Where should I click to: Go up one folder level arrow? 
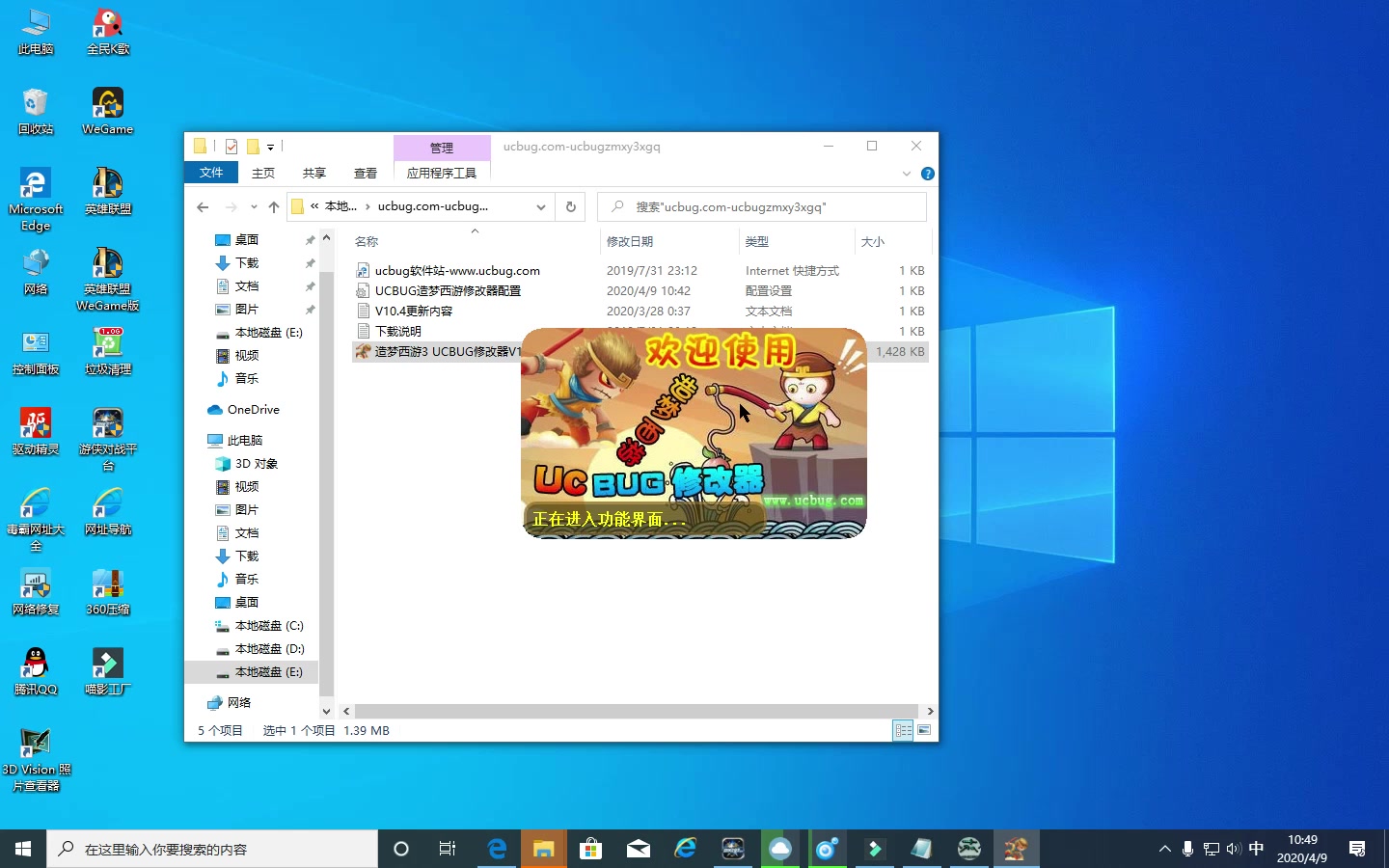click(x=274, y=206)
